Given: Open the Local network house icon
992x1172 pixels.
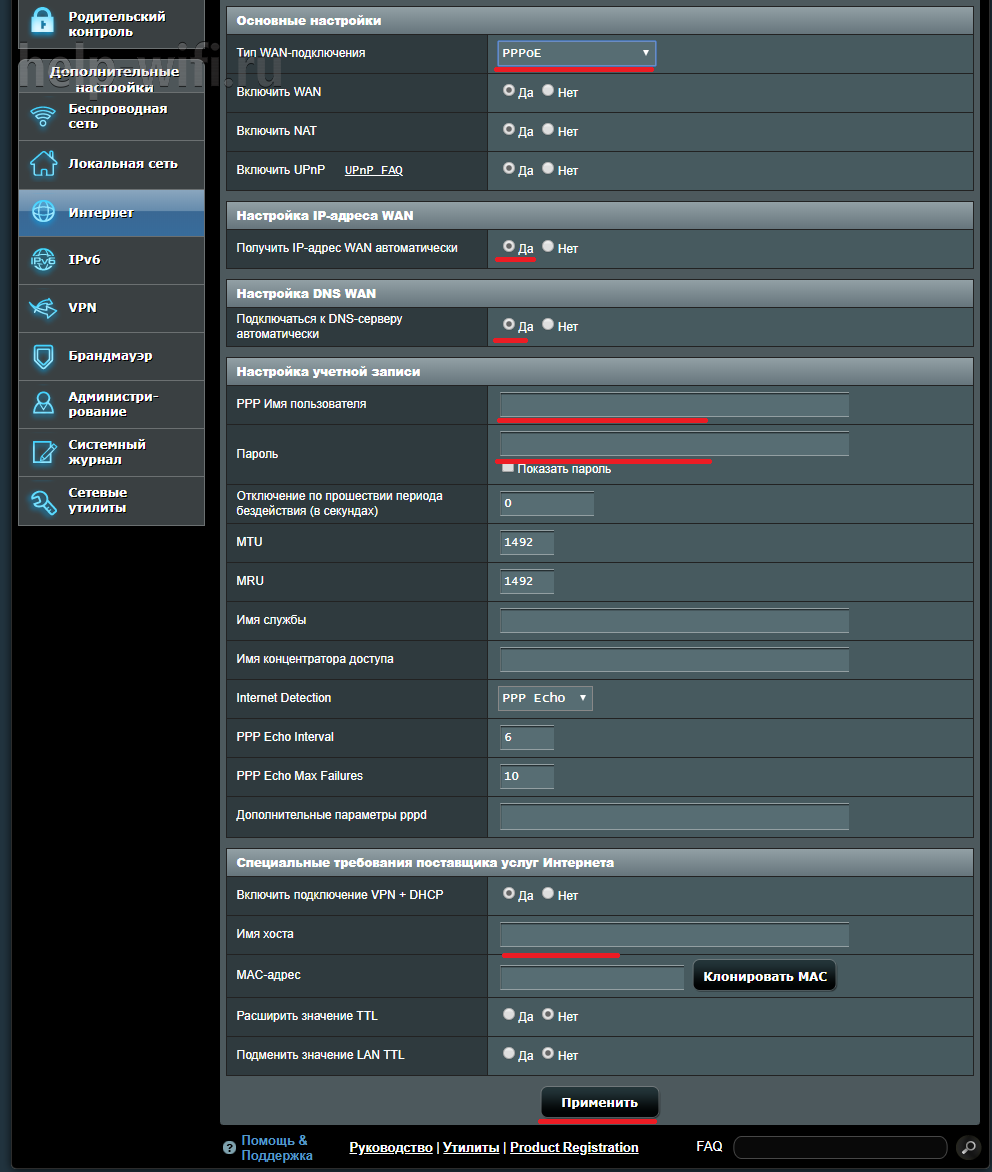Looking at the screenshot, I should [x=43, y=164].
